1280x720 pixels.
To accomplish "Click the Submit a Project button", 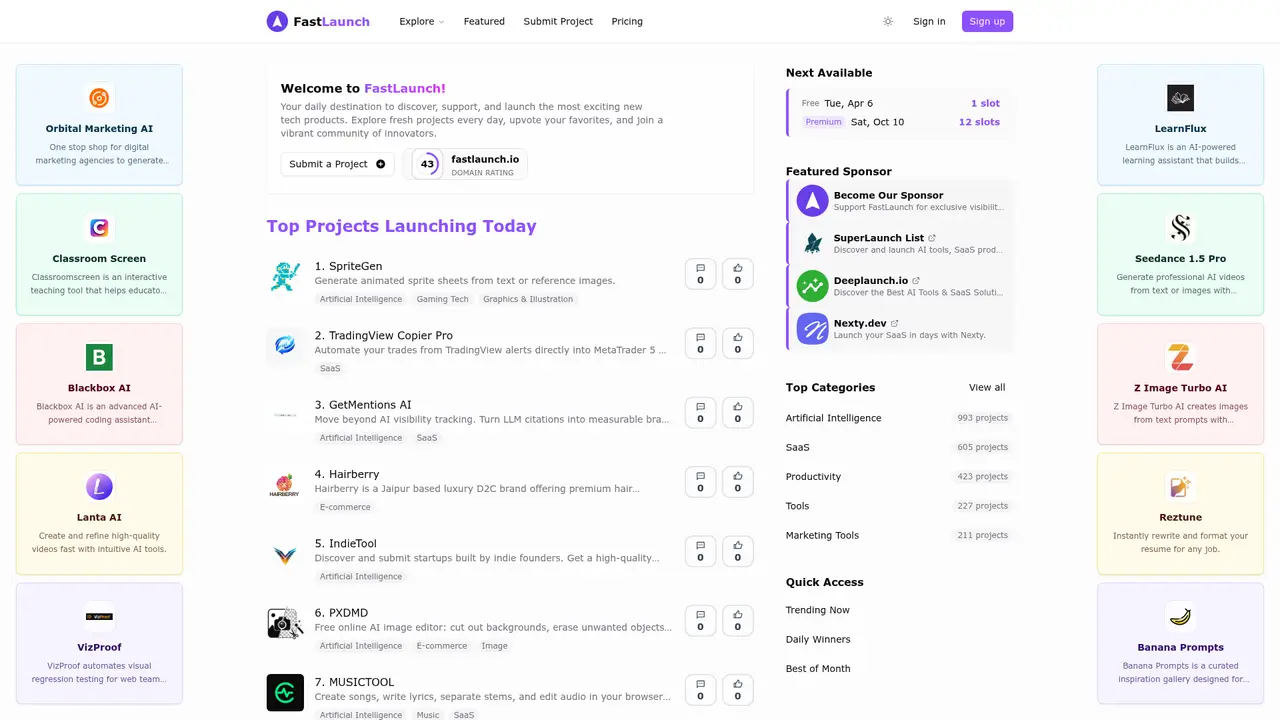I will click(x=337, y=164).
